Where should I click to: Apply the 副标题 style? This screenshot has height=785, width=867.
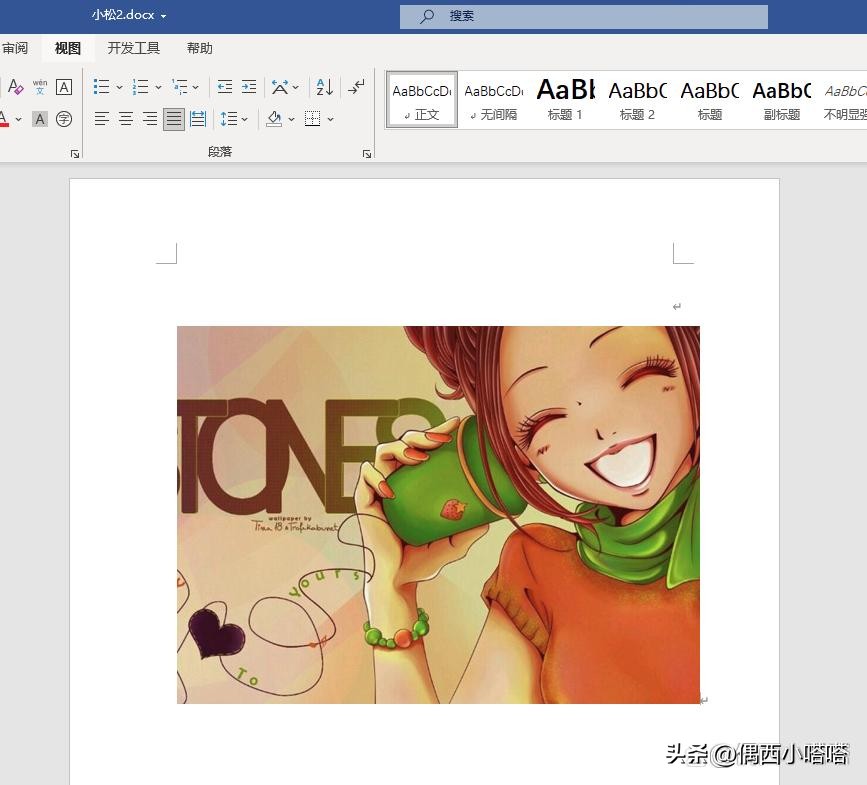click(781, 100)
